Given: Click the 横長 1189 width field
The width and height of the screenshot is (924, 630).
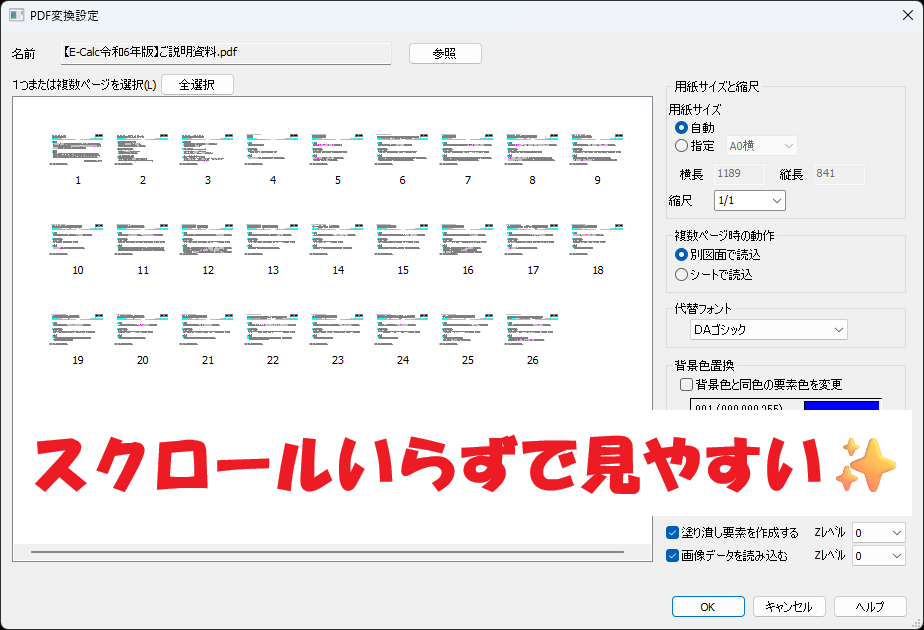Looking at the screenshot, I should 739,174.
